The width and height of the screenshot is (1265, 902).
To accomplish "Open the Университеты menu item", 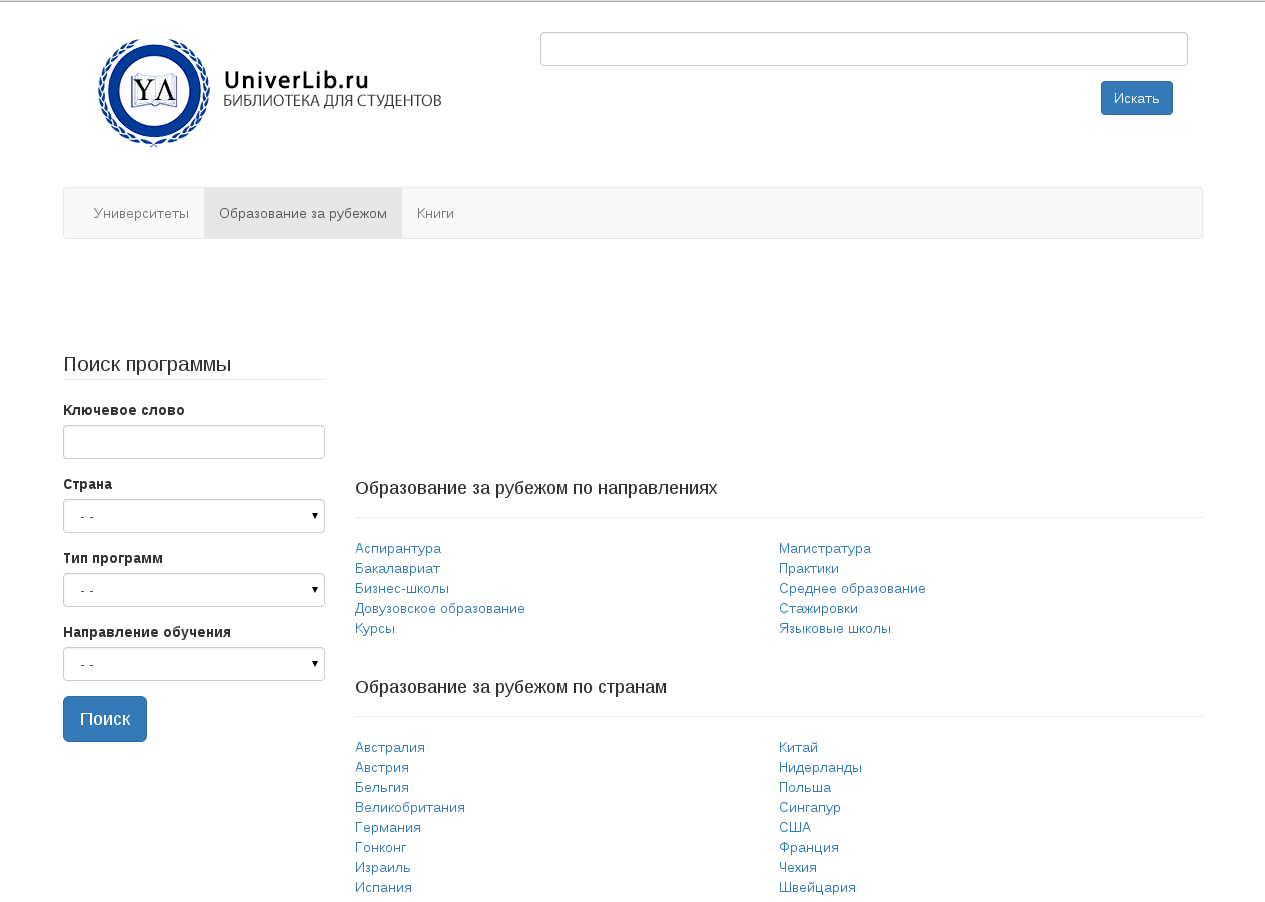I will click(141, 213).
